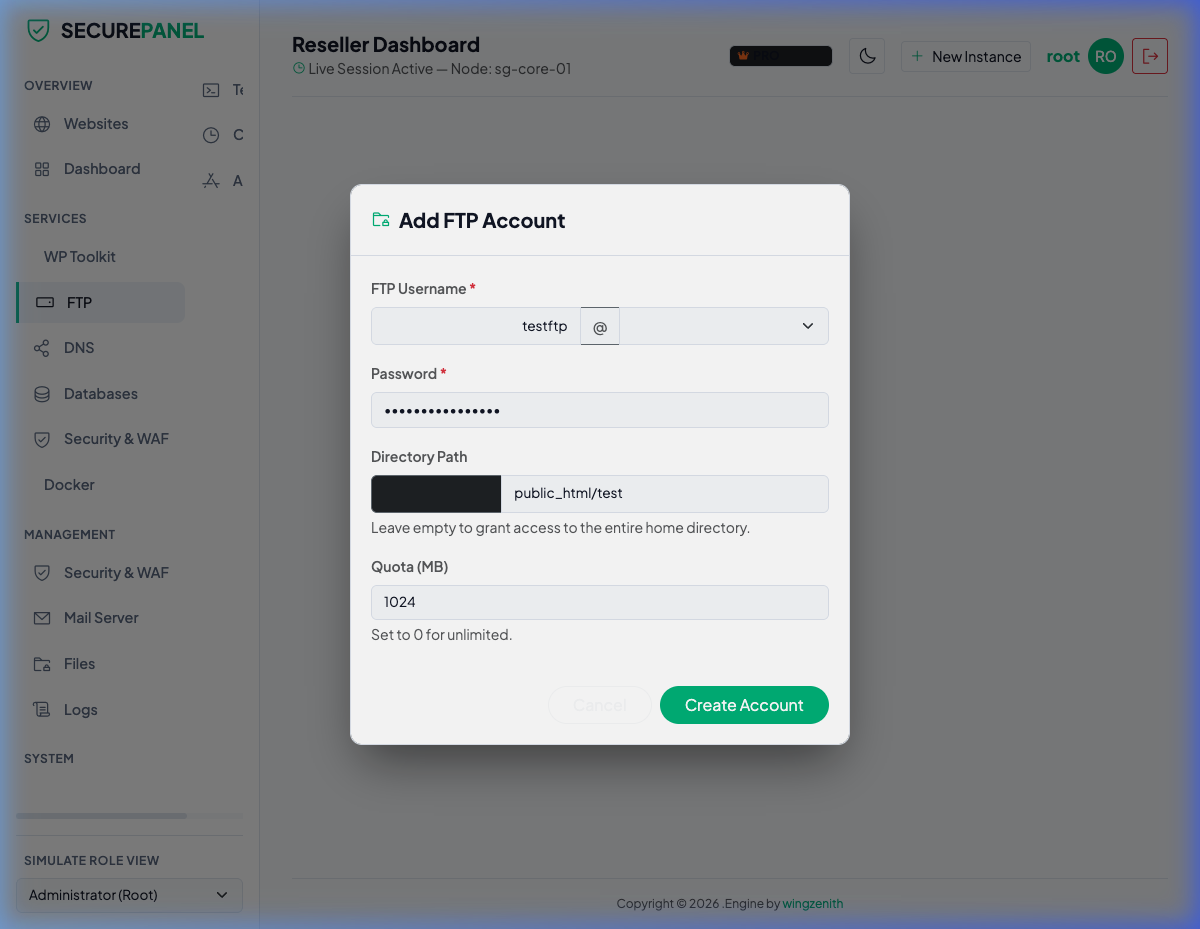Select the FTP drive icon in sidebar
The width and height of the screenshot is (1200, 929).
(x=45, y=302)
